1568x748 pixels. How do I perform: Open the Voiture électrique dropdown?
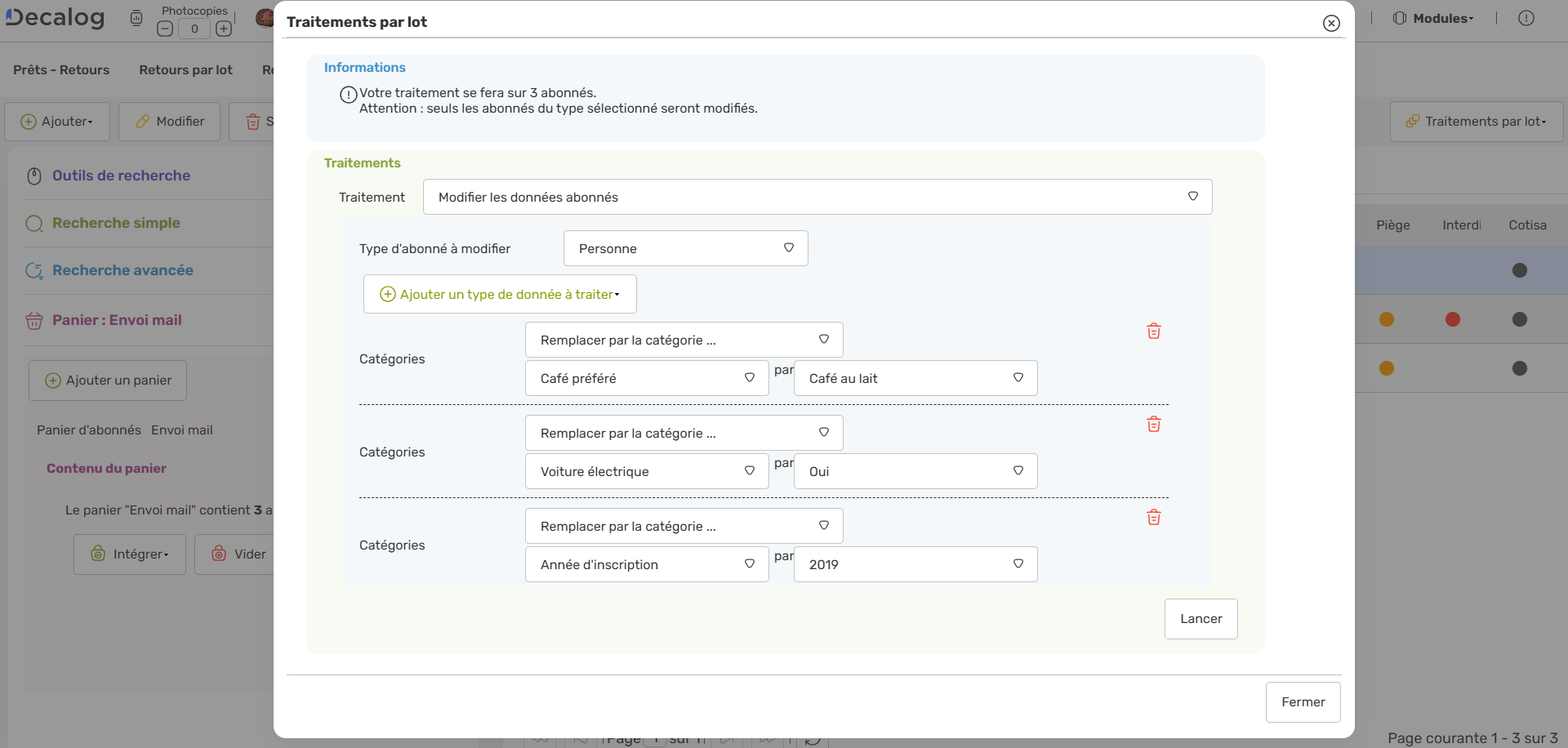pos(647,471)
